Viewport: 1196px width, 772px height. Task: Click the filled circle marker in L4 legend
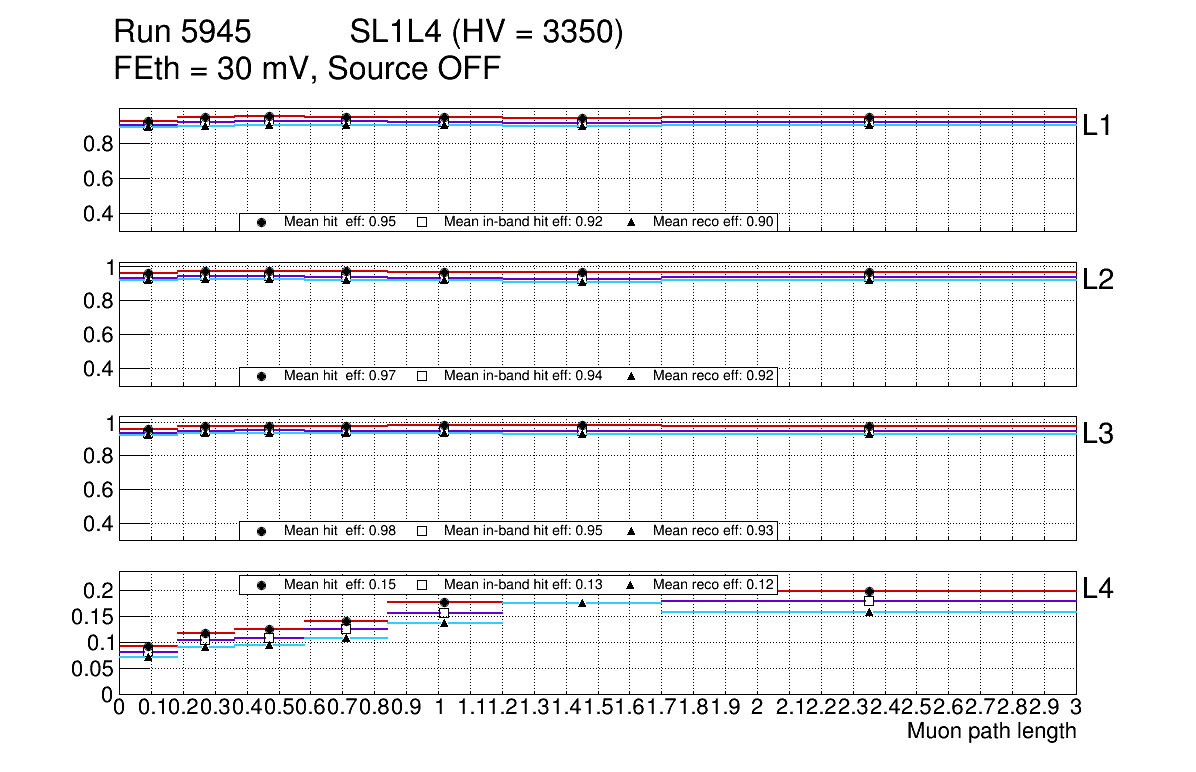click(262, 584)
